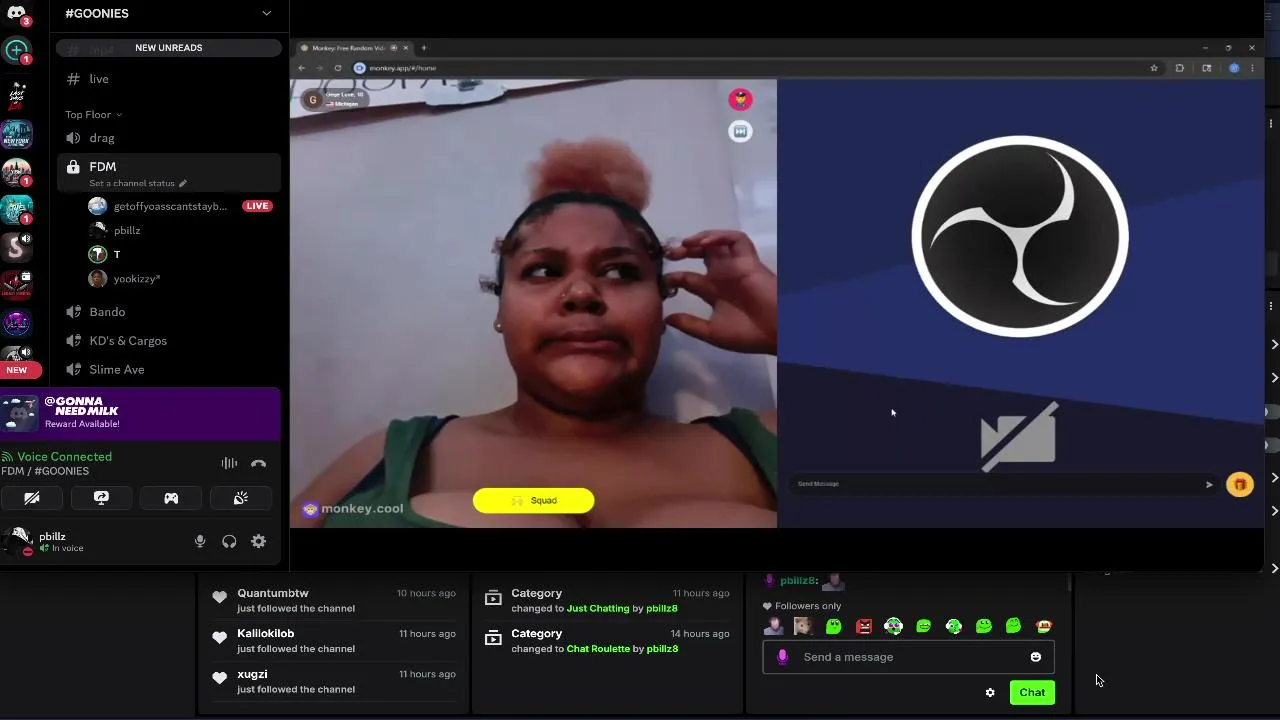Screen dimensions: 1280x720
Task: Expand the #GOONIES server menu
Action: (x=266, y=13)
